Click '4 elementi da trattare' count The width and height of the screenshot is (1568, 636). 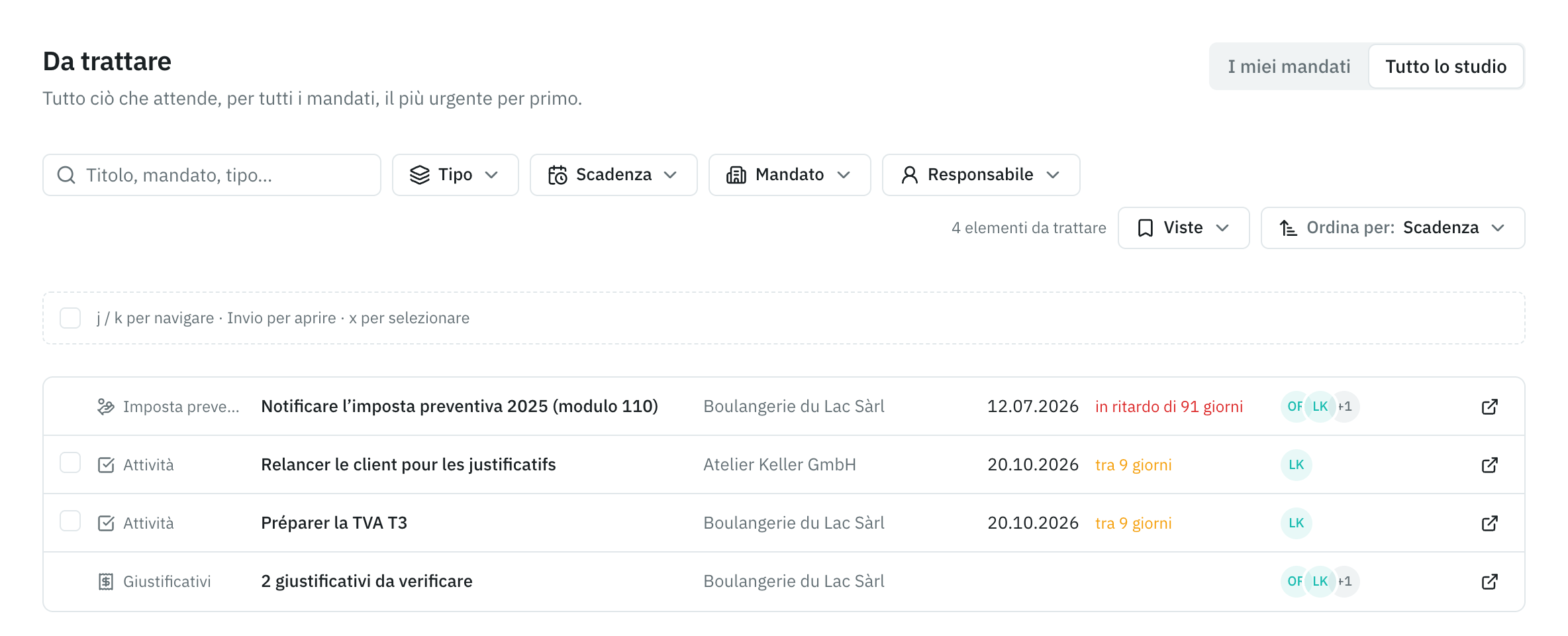coord(1029,228)
